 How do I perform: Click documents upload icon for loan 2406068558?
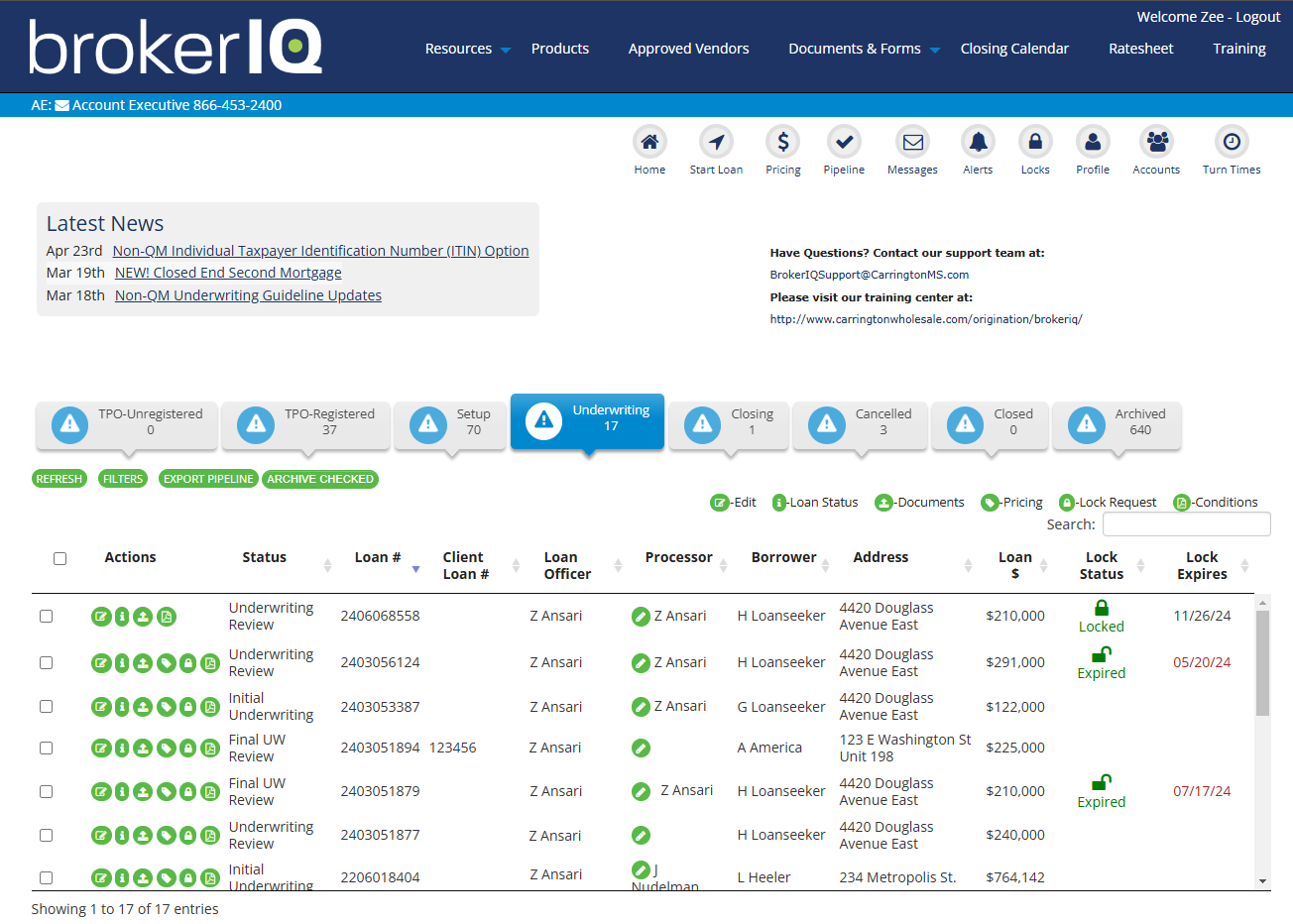143,617
